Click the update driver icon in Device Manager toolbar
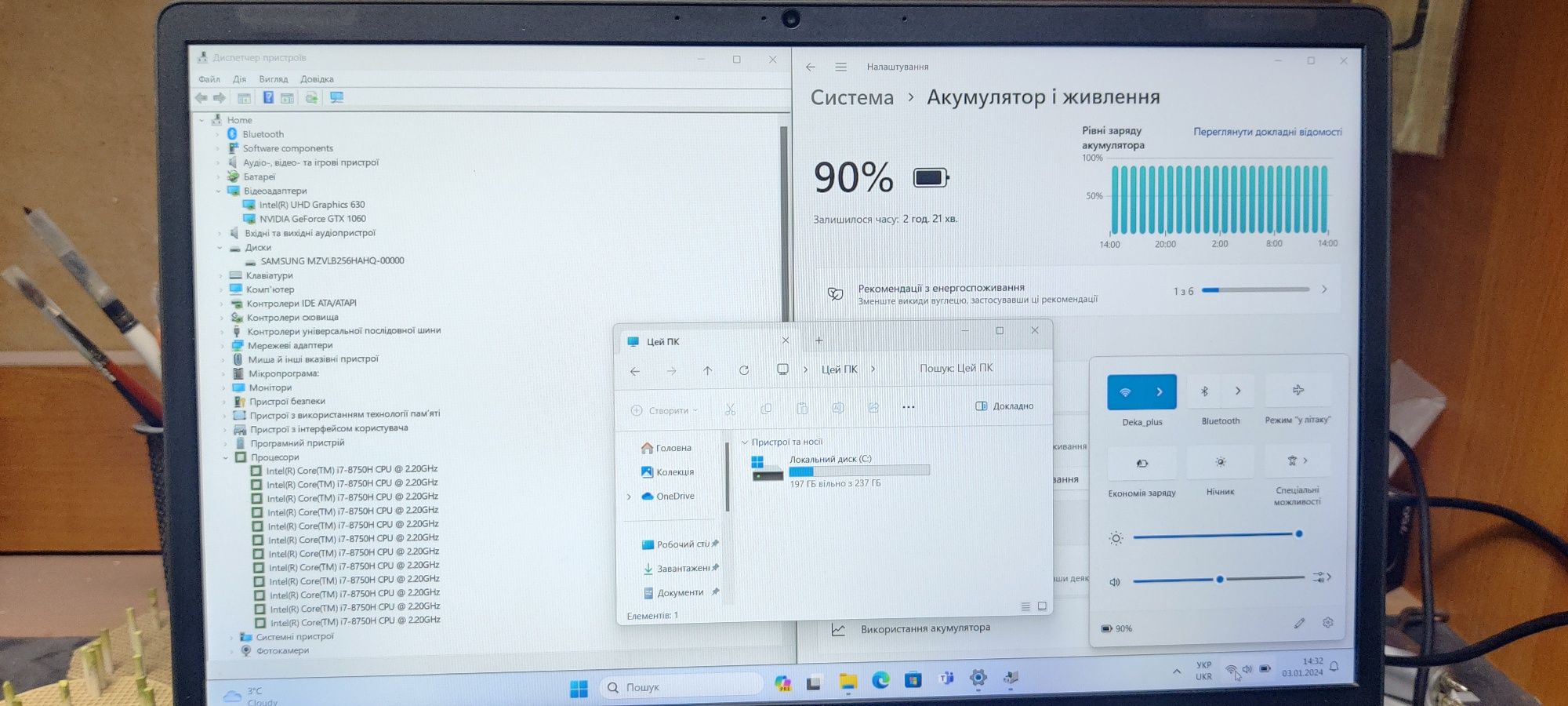 (311, 97)
